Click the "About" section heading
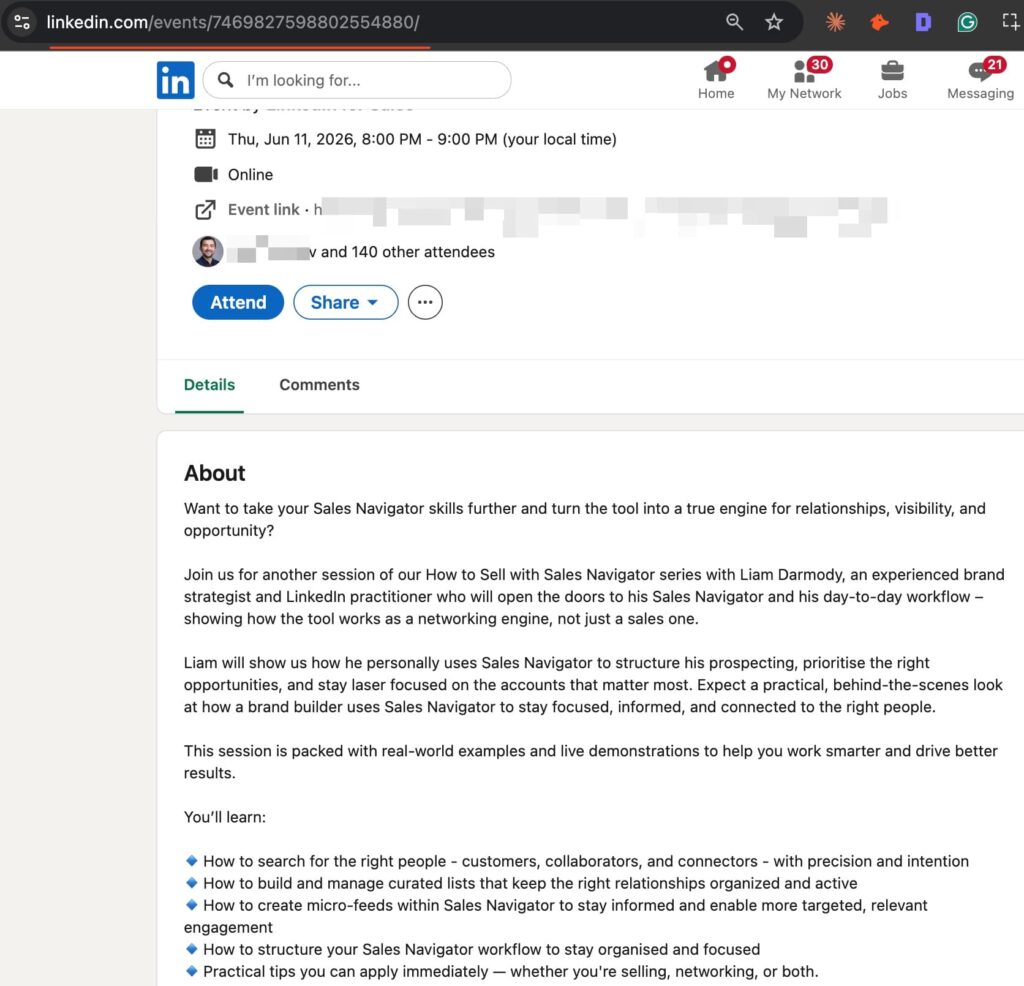Screen dimensions: 1024x986 click(214, 473)
